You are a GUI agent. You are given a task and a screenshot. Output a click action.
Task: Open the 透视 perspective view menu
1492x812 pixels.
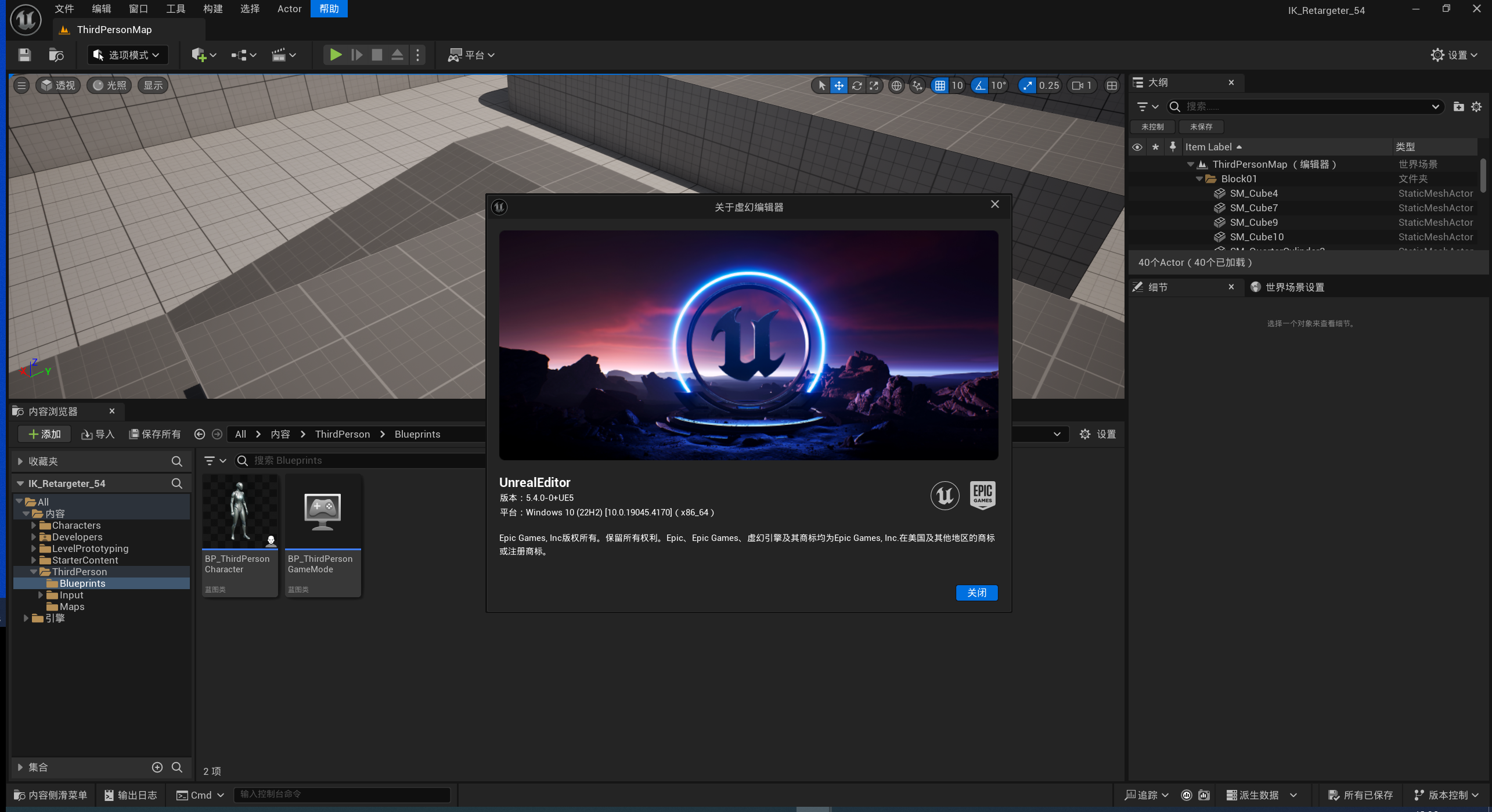click(x=58, y=85)
